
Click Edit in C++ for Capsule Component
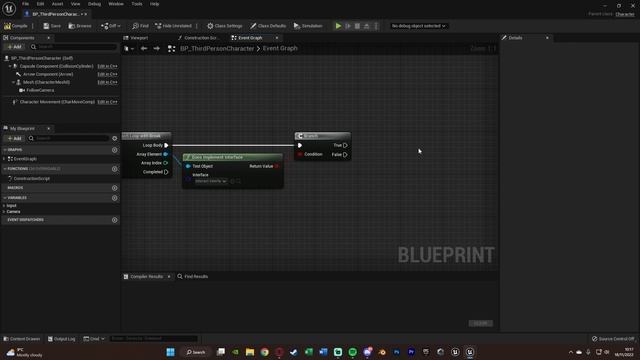(107, 66)
